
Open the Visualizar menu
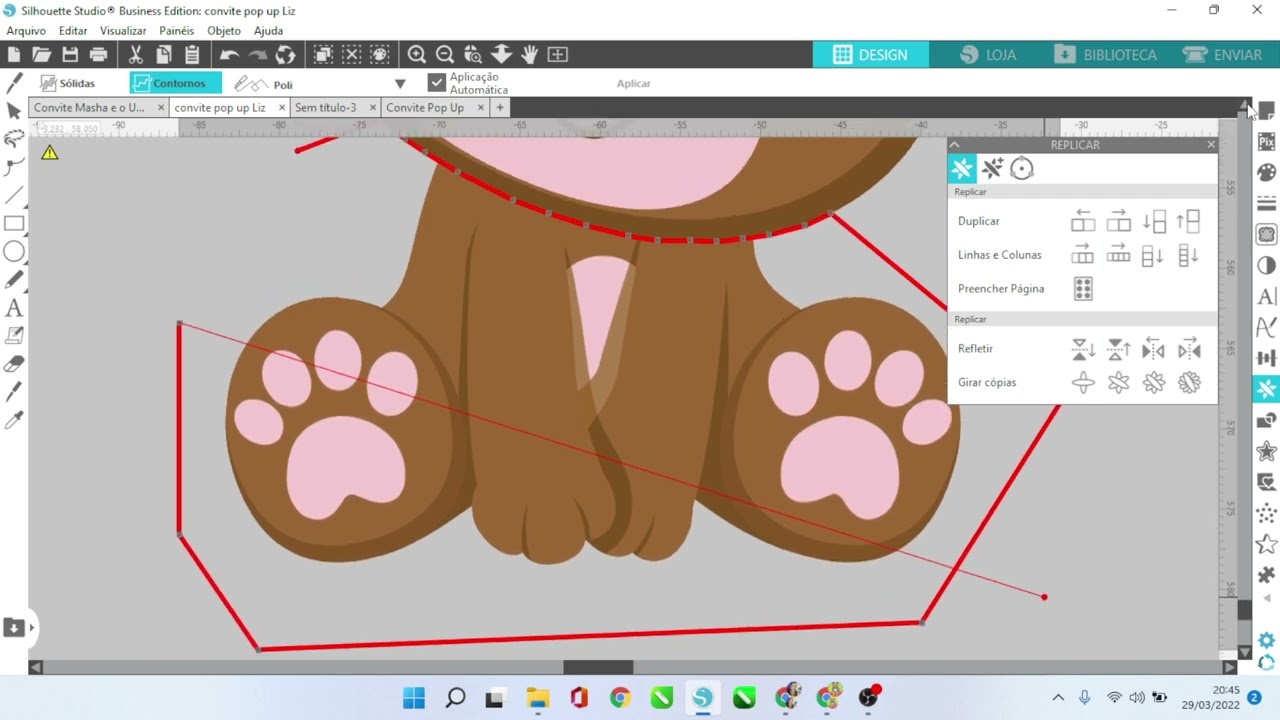coord(123,31)
